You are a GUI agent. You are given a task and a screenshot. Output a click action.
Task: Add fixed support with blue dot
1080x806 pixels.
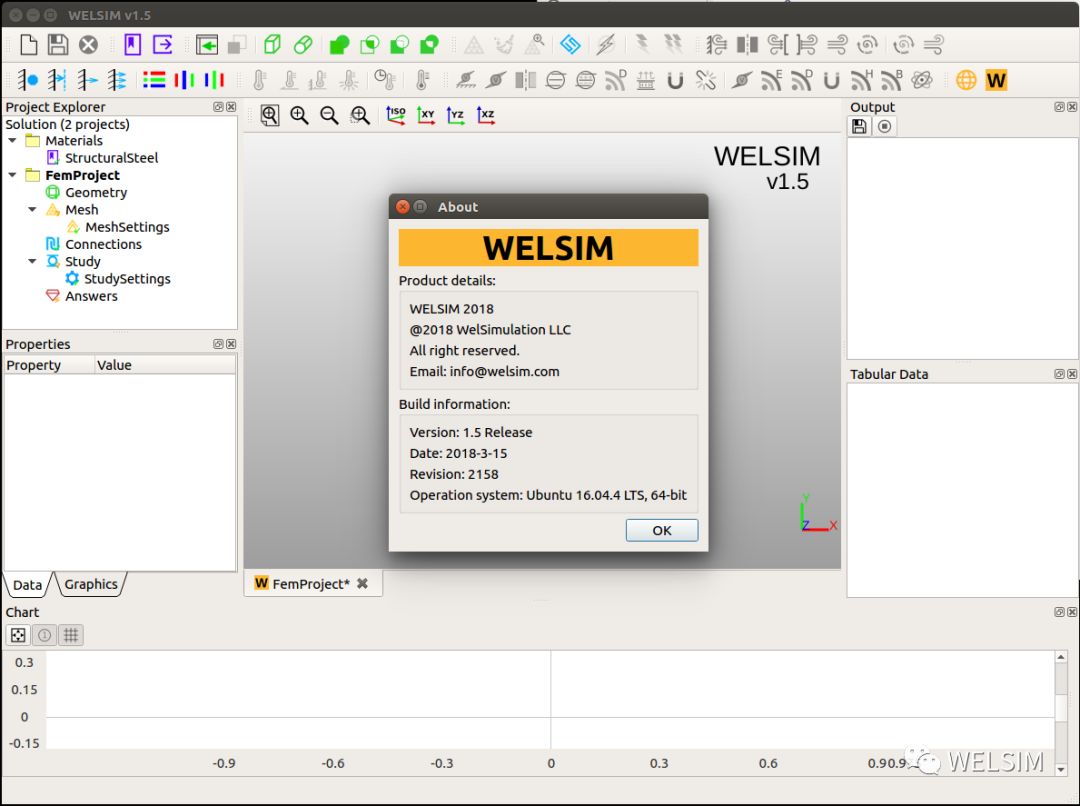coord(27,80)
